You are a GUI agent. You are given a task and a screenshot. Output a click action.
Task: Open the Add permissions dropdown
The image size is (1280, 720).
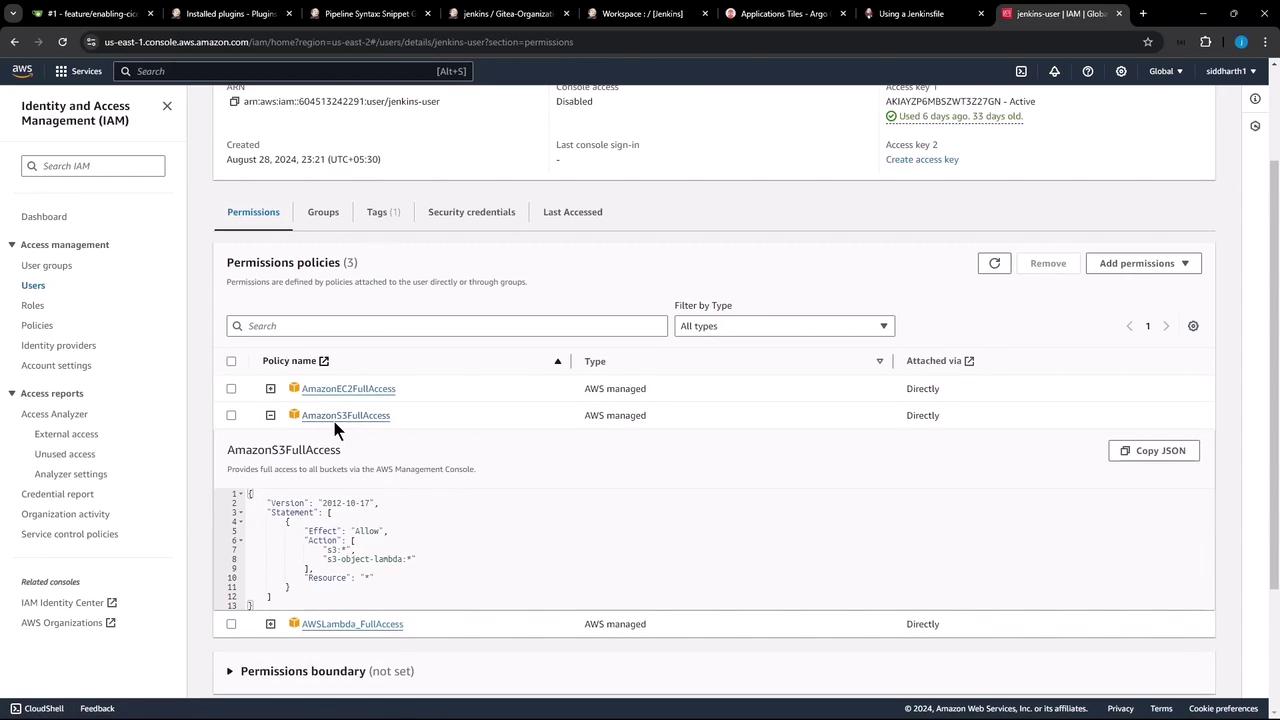(1143, 263)
